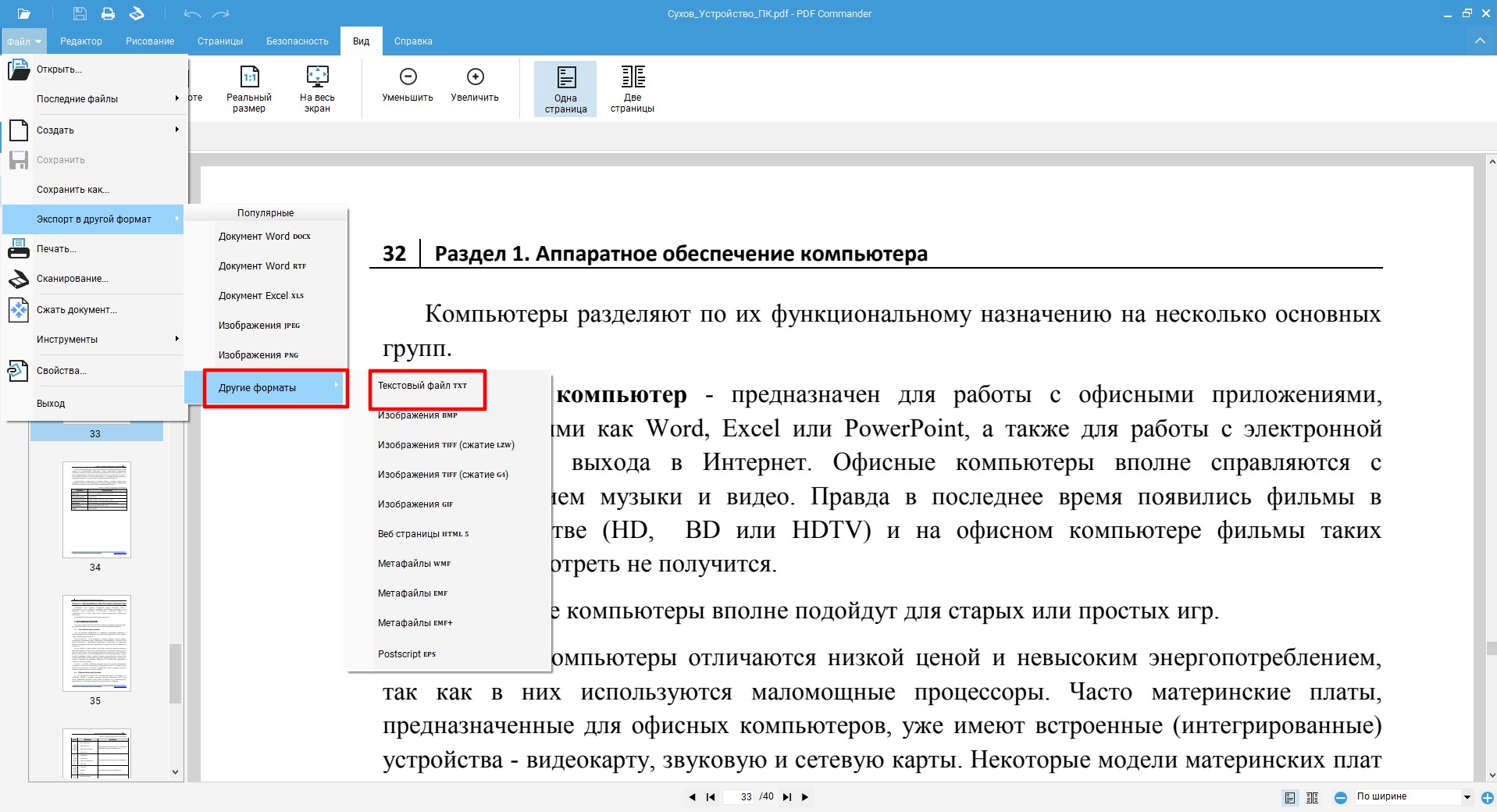Image resolution: width=1497 pixels, height=812 pixels.
Task: Click the blue plus zoom-in button
Action: click(x=1488, y=797)
